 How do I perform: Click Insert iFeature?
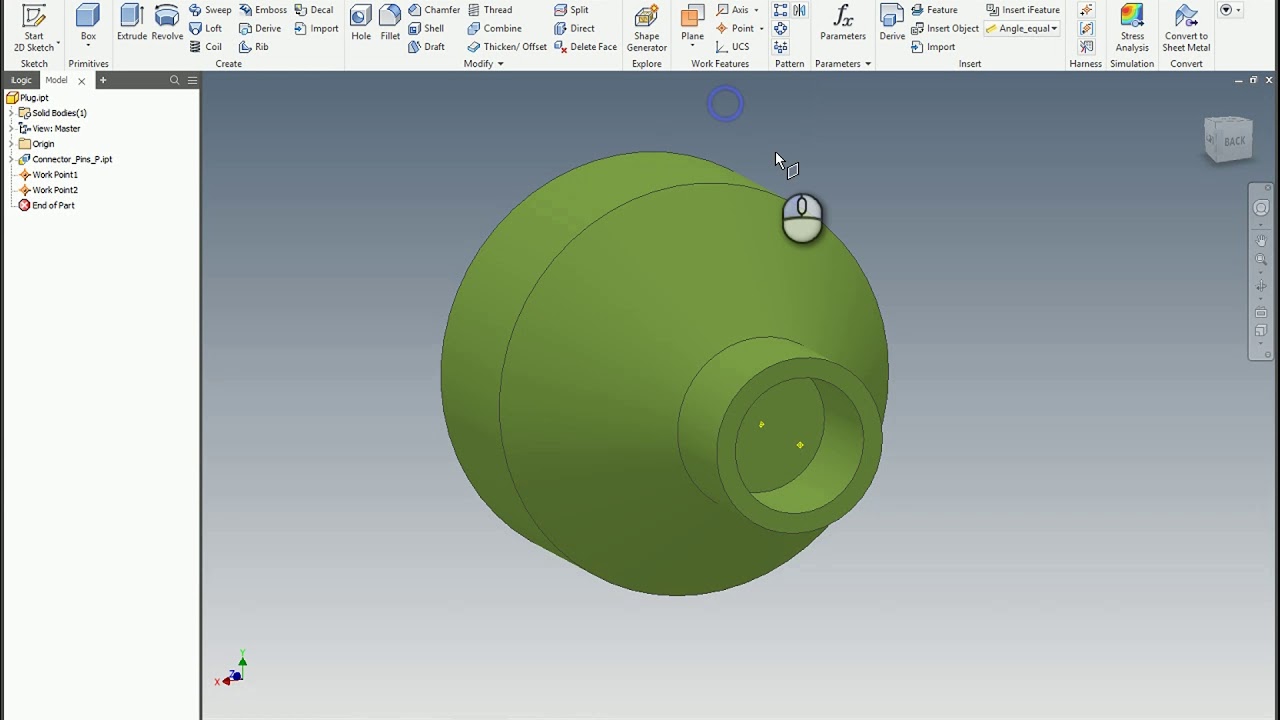tap(1022, 10)
